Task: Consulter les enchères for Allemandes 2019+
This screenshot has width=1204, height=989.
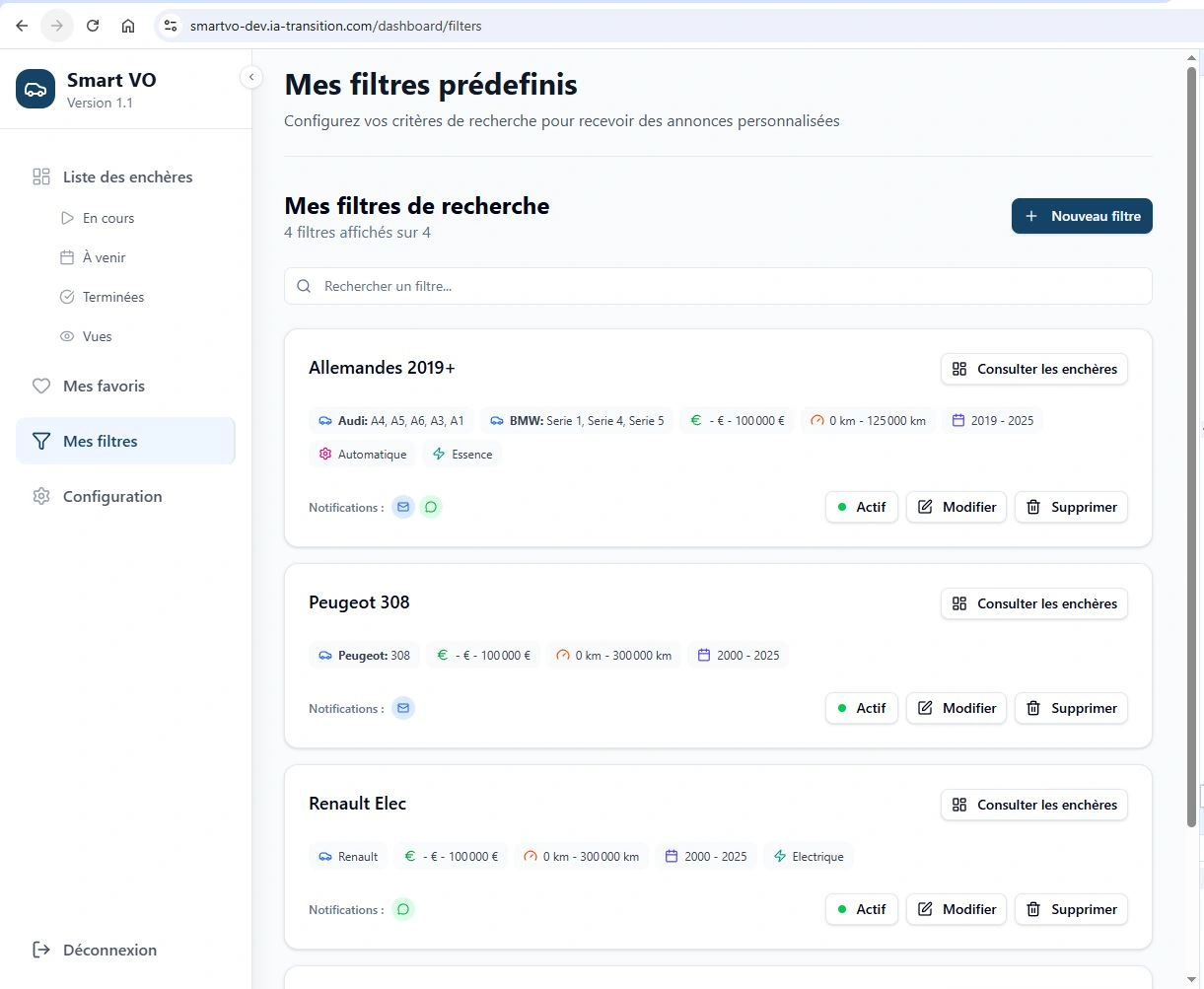Action: pyautogui.click(x=1034, y=369)
